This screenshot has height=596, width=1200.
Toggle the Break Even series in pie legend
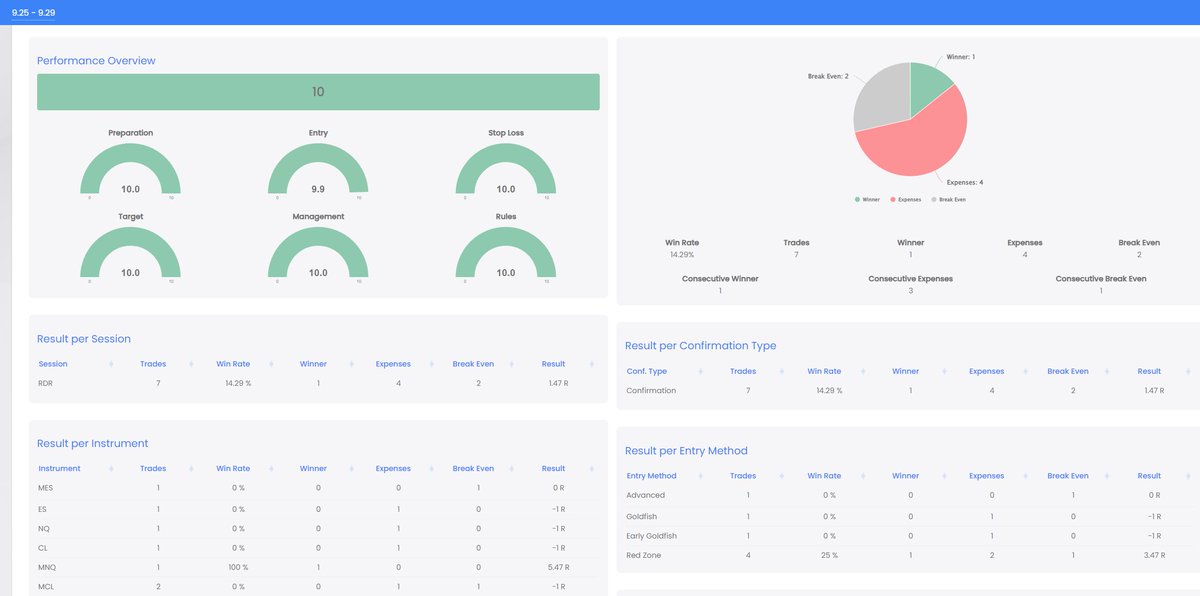click(950, 200)
